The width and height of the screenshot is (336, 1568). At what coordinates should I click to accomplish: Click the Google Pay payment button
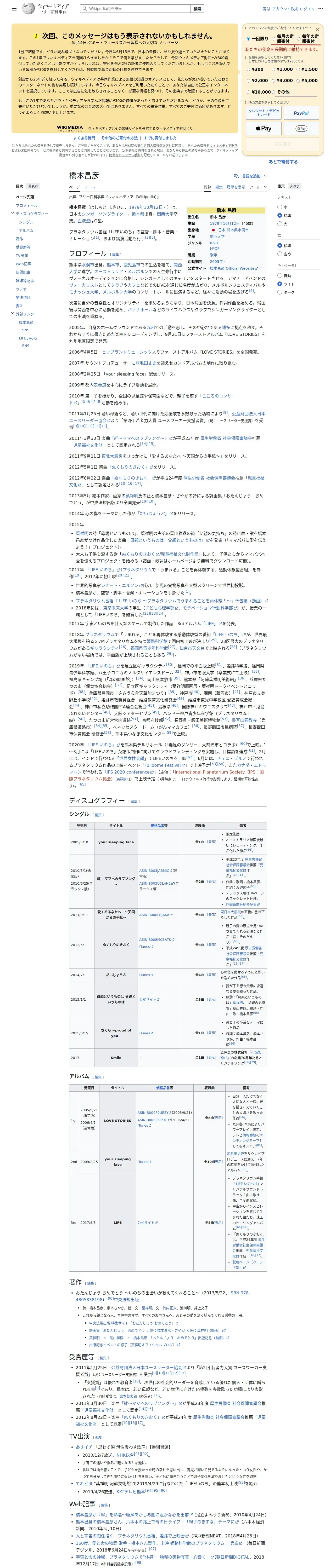click(x=301, y=128)
